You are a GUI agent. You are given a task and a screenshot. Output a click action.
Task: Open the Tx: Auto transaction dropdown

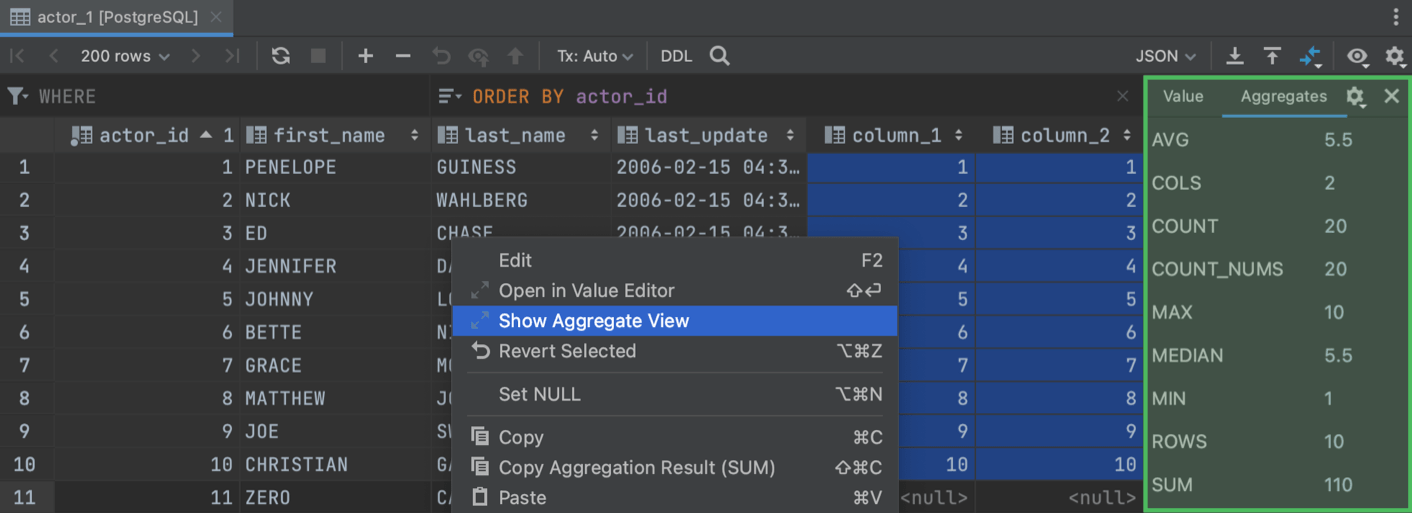(595, 56)
